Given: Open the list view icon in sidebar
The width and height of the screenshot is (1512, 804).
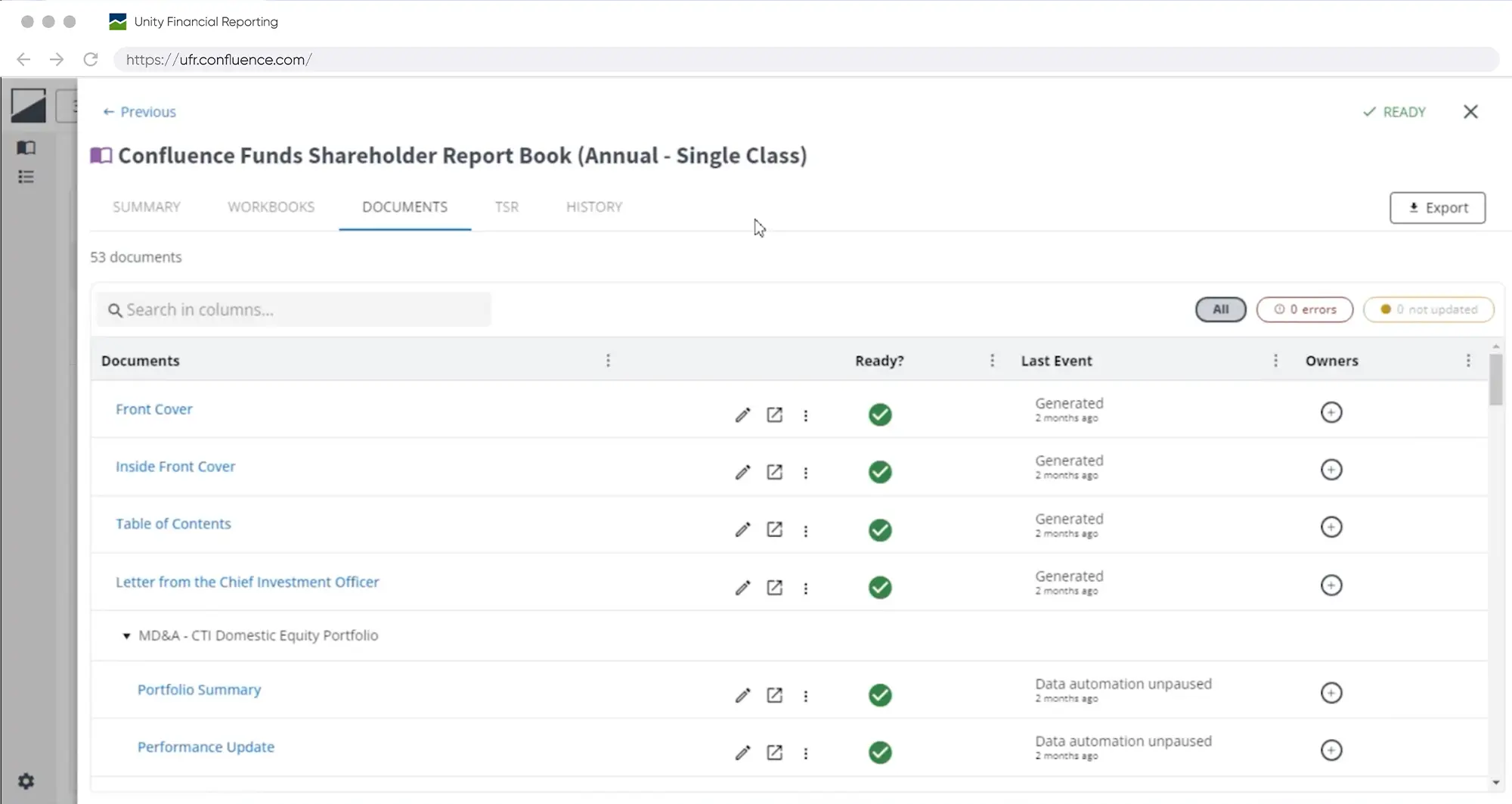Looking at the screenshot, I should click(x=26, y=177).
